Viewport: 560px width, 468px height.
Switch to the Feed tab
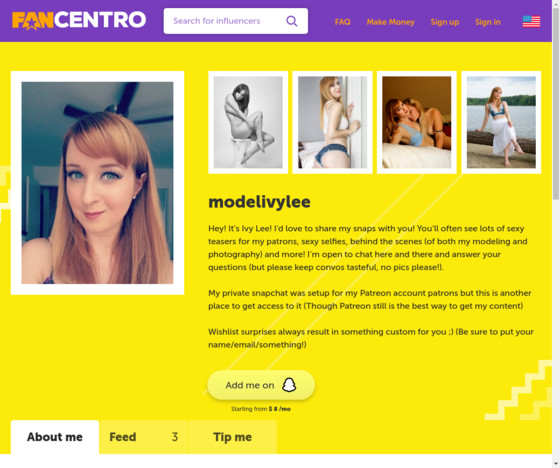(x=143, y=437)
